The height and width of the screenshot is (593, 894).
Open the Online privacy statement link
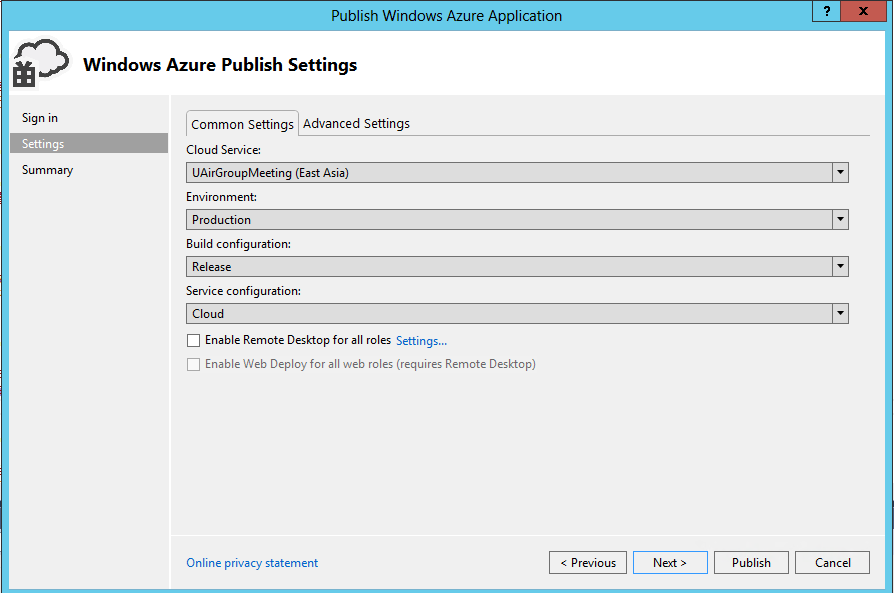click(x=252, y=563)
